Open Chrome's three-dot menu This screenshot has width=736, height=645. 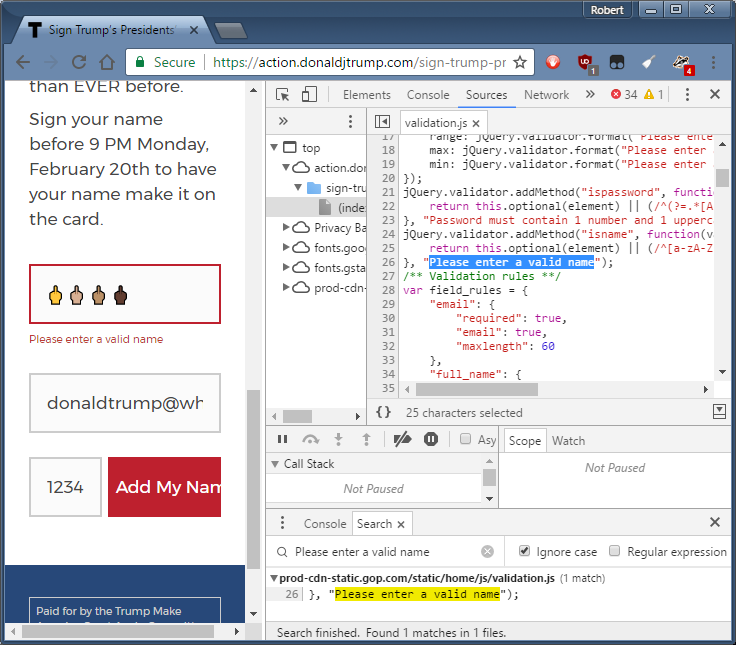coord(713,62)
